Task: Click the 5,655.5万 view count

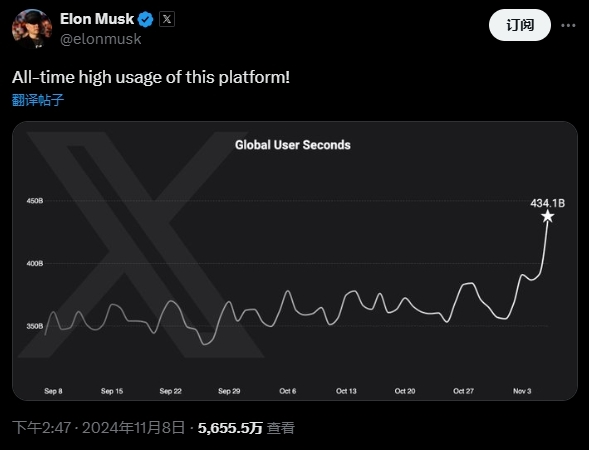Action: click(x=230, y=427)
